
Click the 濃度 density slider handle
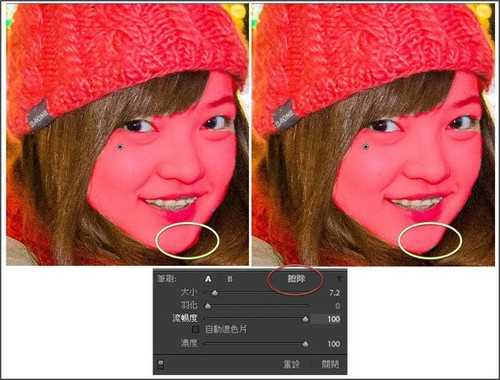click(x=305, y=344)
